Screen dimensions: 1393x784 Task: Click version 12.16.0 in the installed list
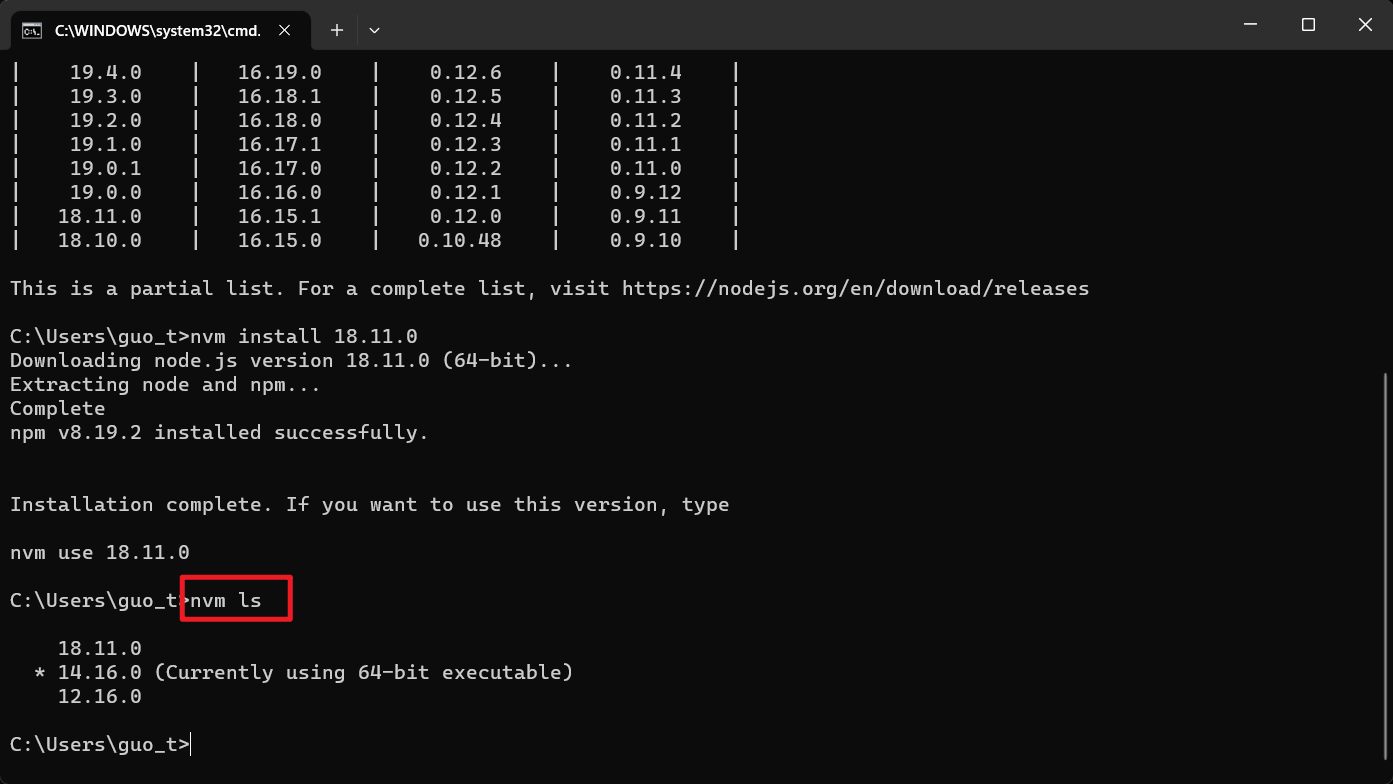click(100, 697)
